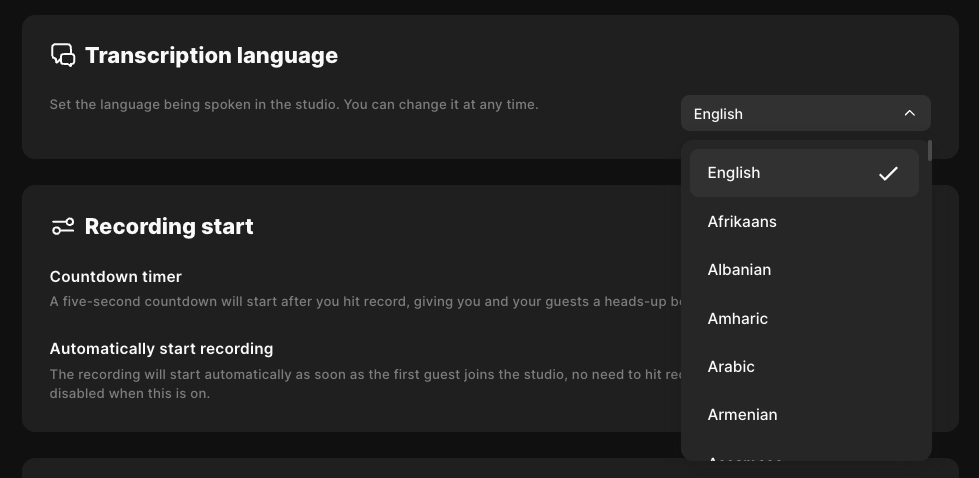The width and height of the screenshot is (979, 478).
Task: Select Armenian from the dropdown list
Action: coord(742,414)
